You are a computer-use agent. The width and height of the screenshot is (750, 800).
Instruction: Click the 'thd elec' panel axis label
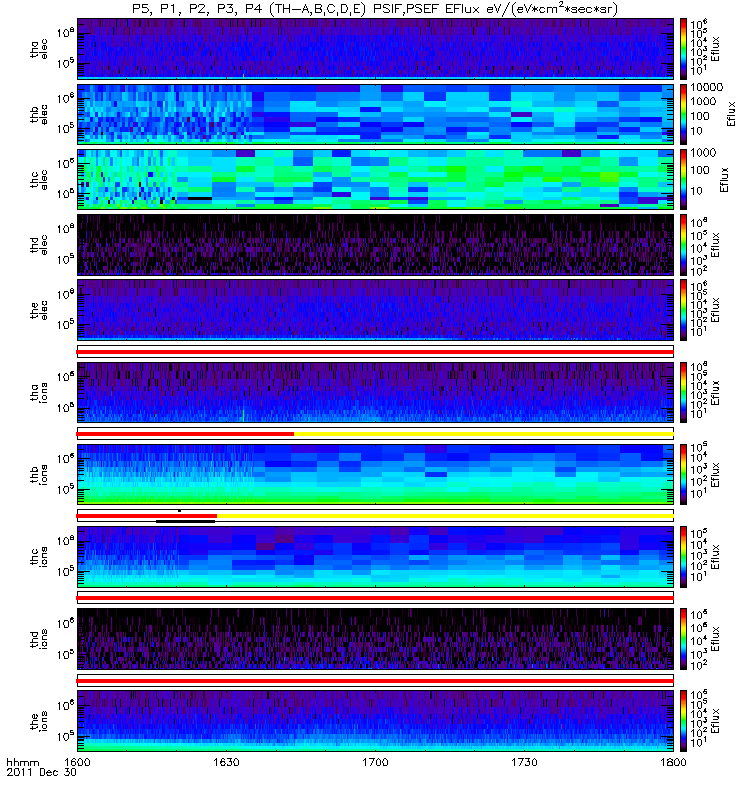pos(39,245)
